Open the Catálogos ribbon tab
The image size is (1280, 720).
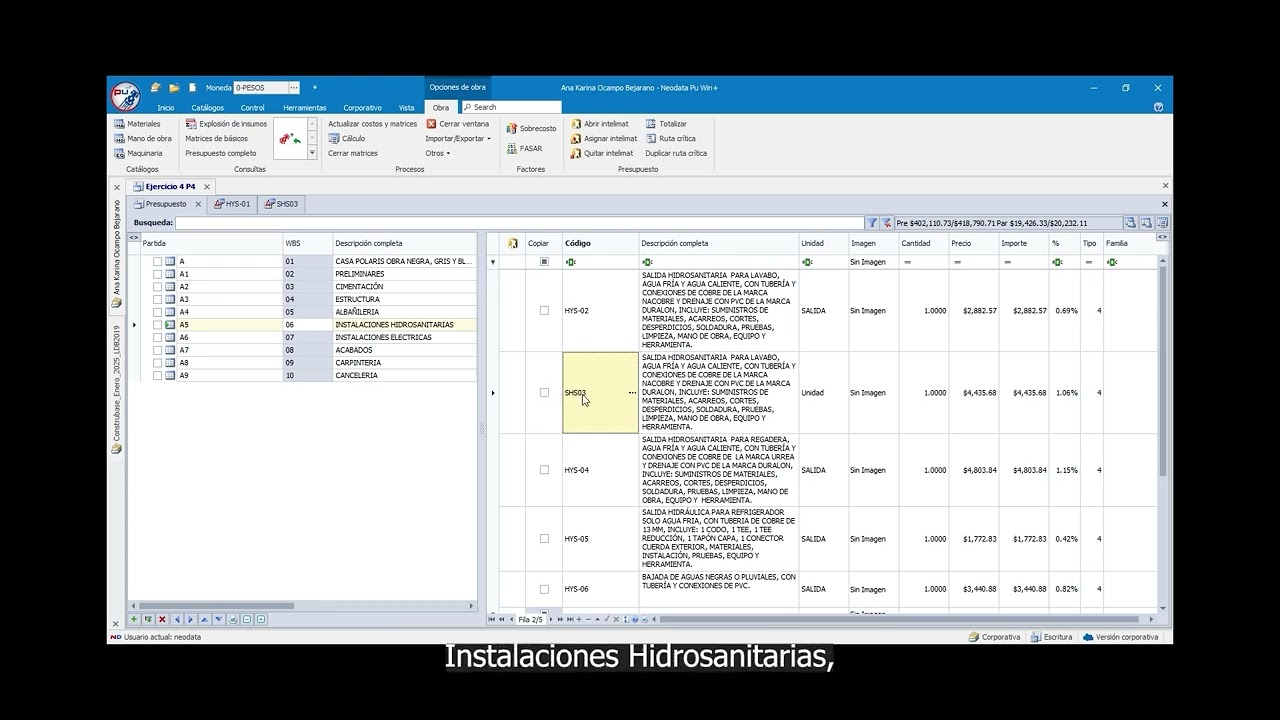point(208,108)
